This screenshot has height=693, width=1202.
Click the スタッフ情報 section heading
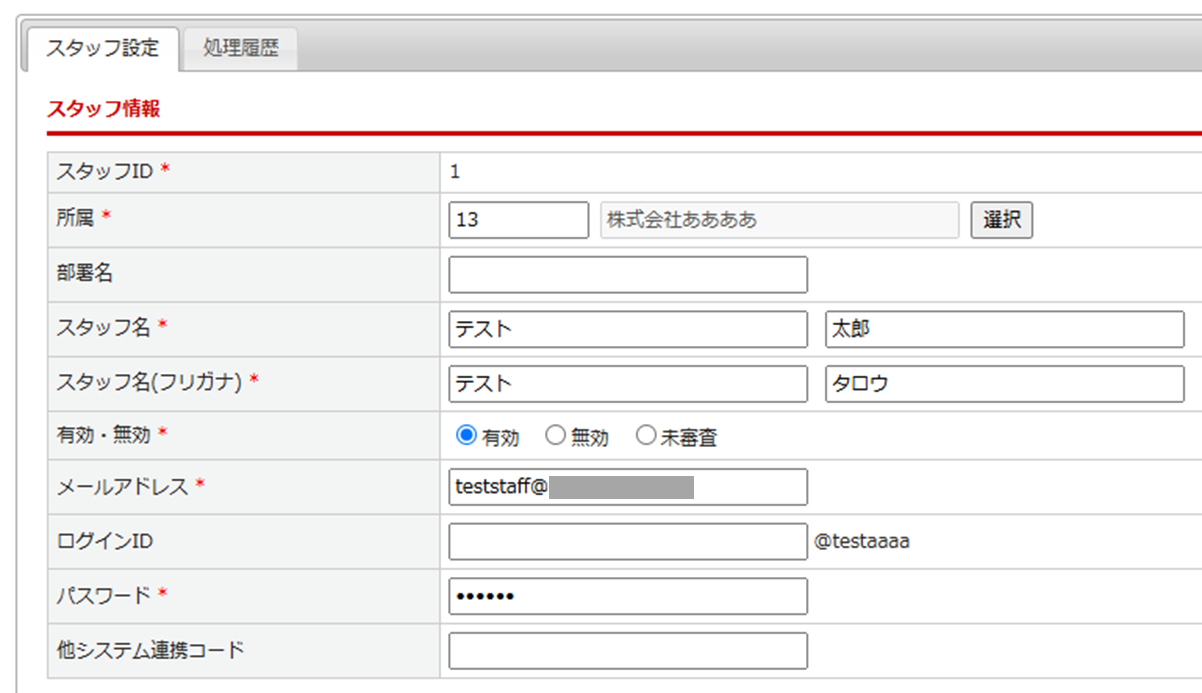(x=104, y=109)
